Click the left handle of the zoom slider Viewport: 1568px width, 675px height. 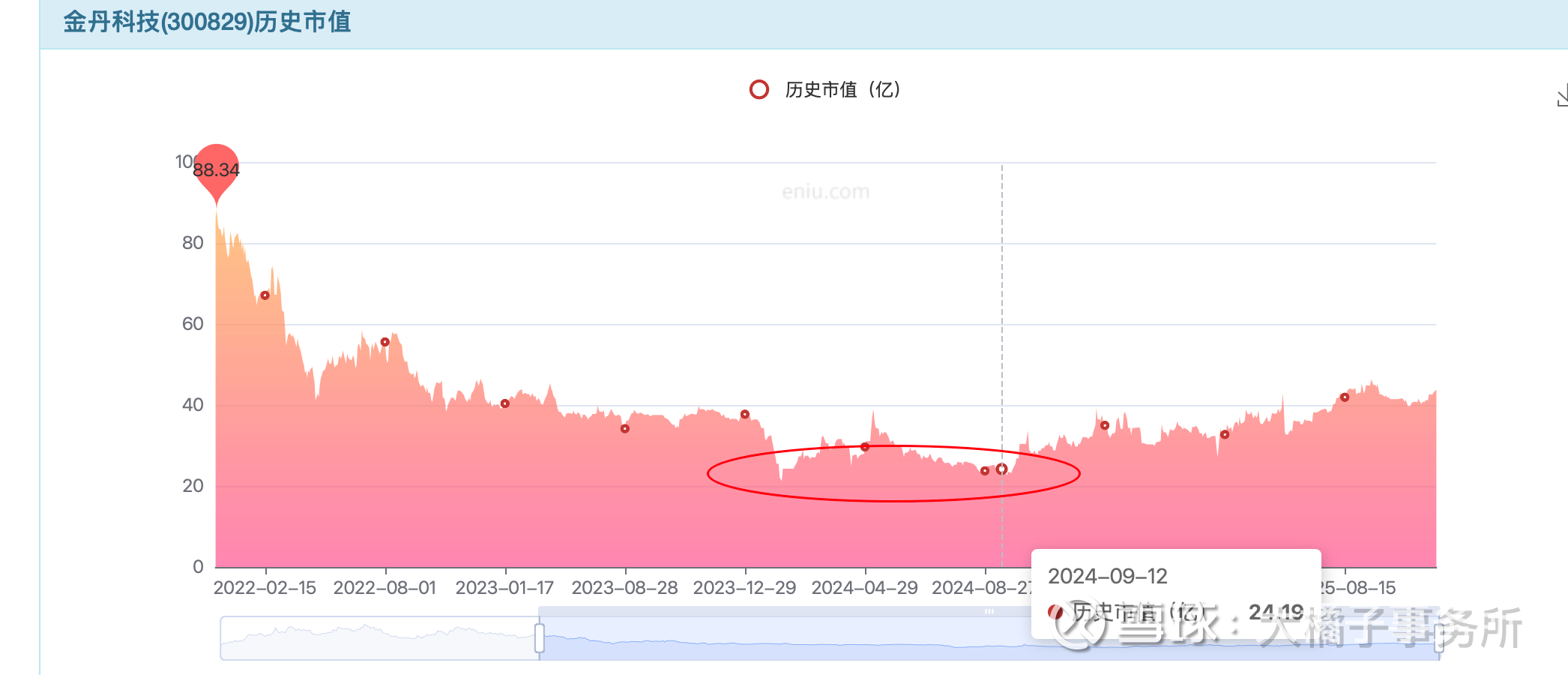[540, 638]
